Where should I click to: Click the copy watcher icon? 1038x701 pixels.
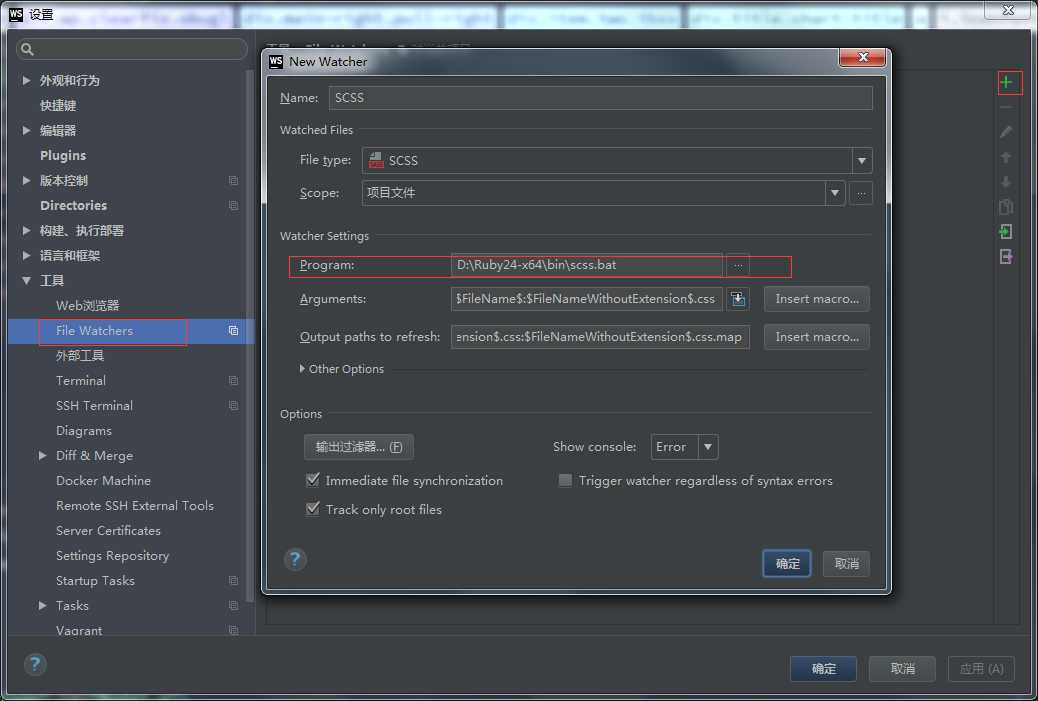[1006, 207]
